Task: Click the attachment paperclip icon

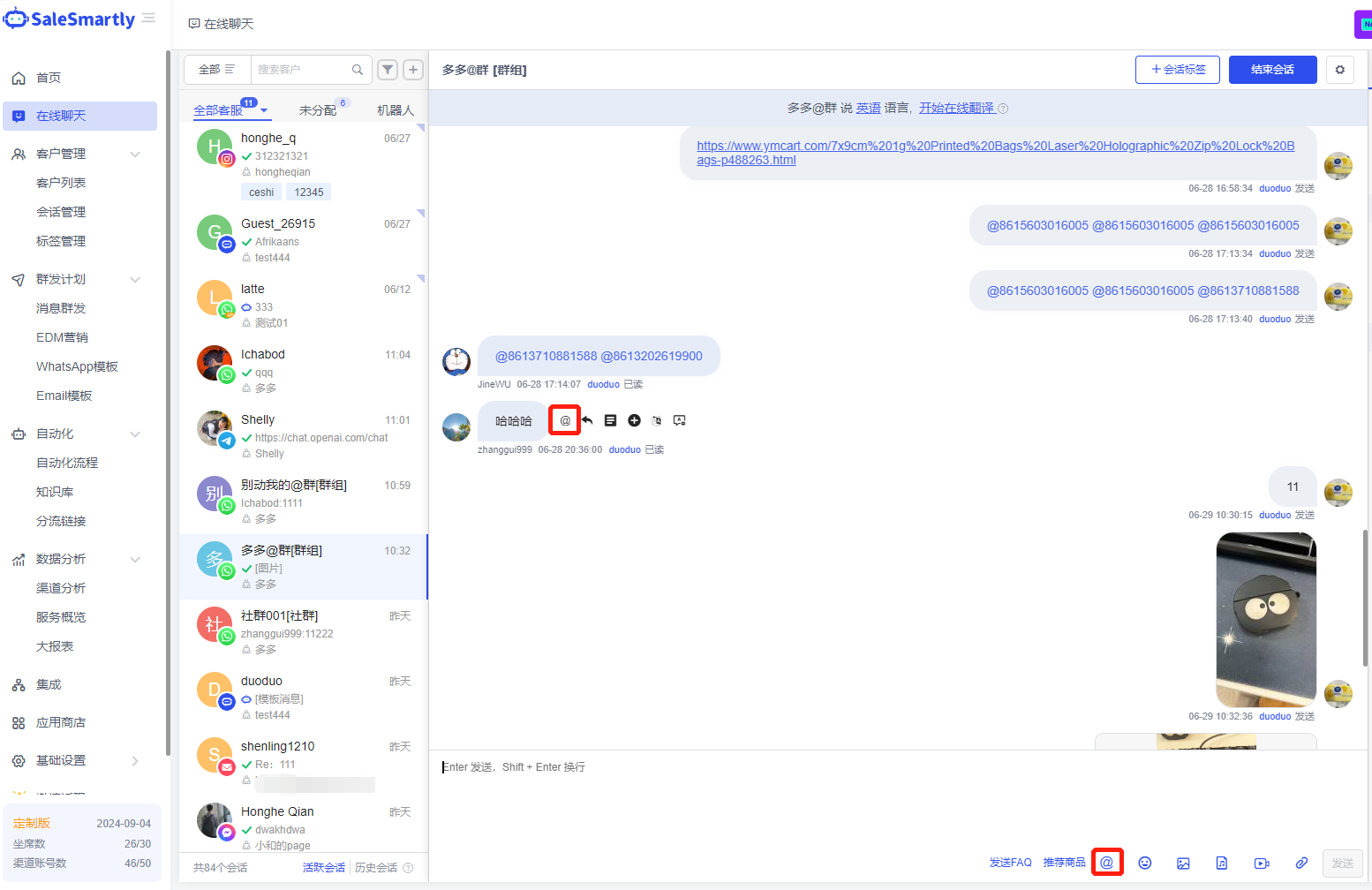Action: [x=1301, y=863]
